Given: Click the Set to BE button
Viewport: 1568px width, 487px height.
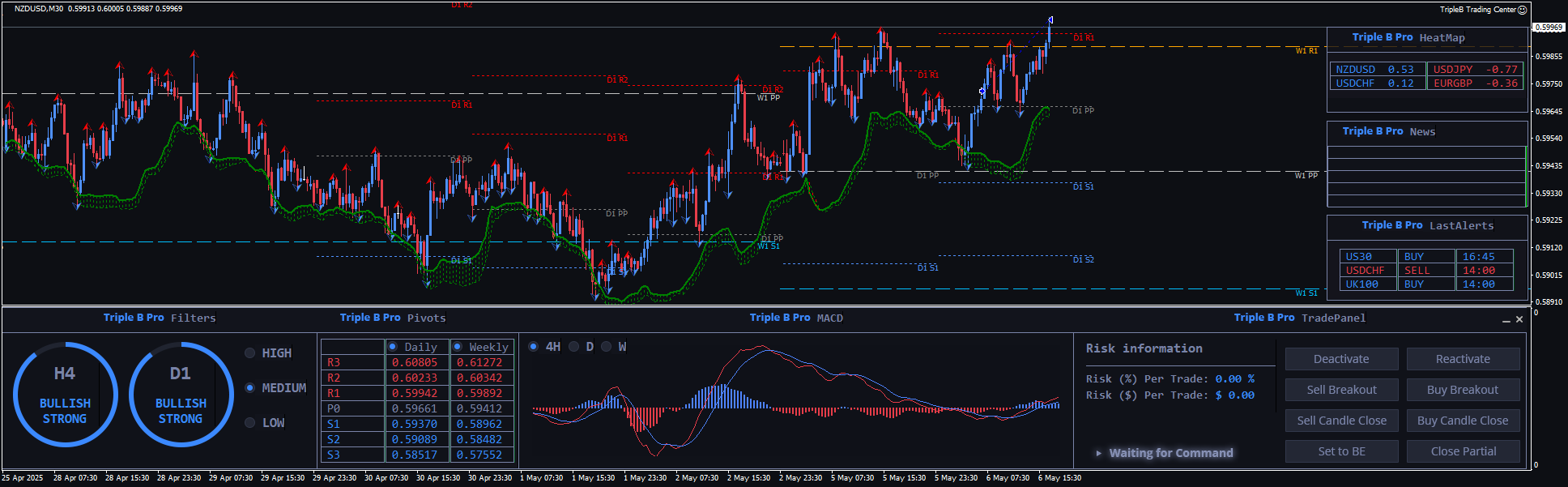Looking at the screenshot, I should 1341,451.
